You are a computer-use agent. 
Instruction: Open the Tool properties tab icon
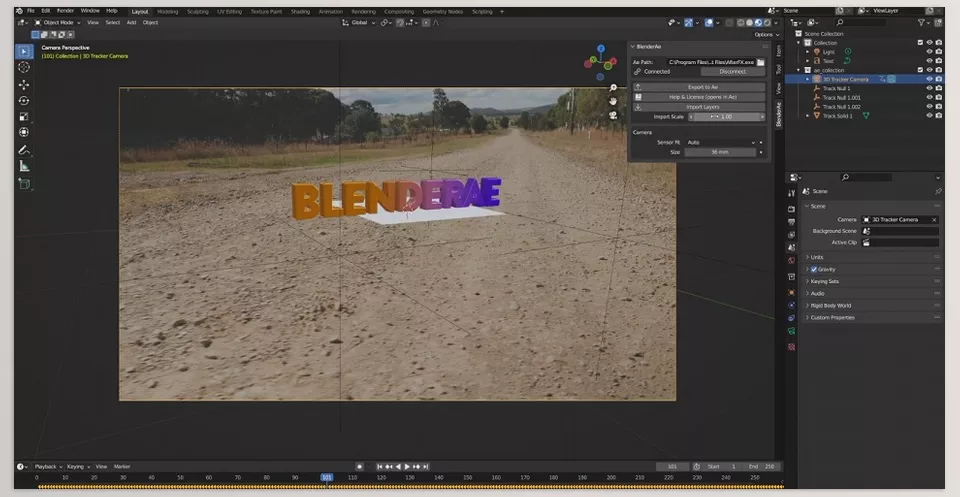(x=792, y=193)
